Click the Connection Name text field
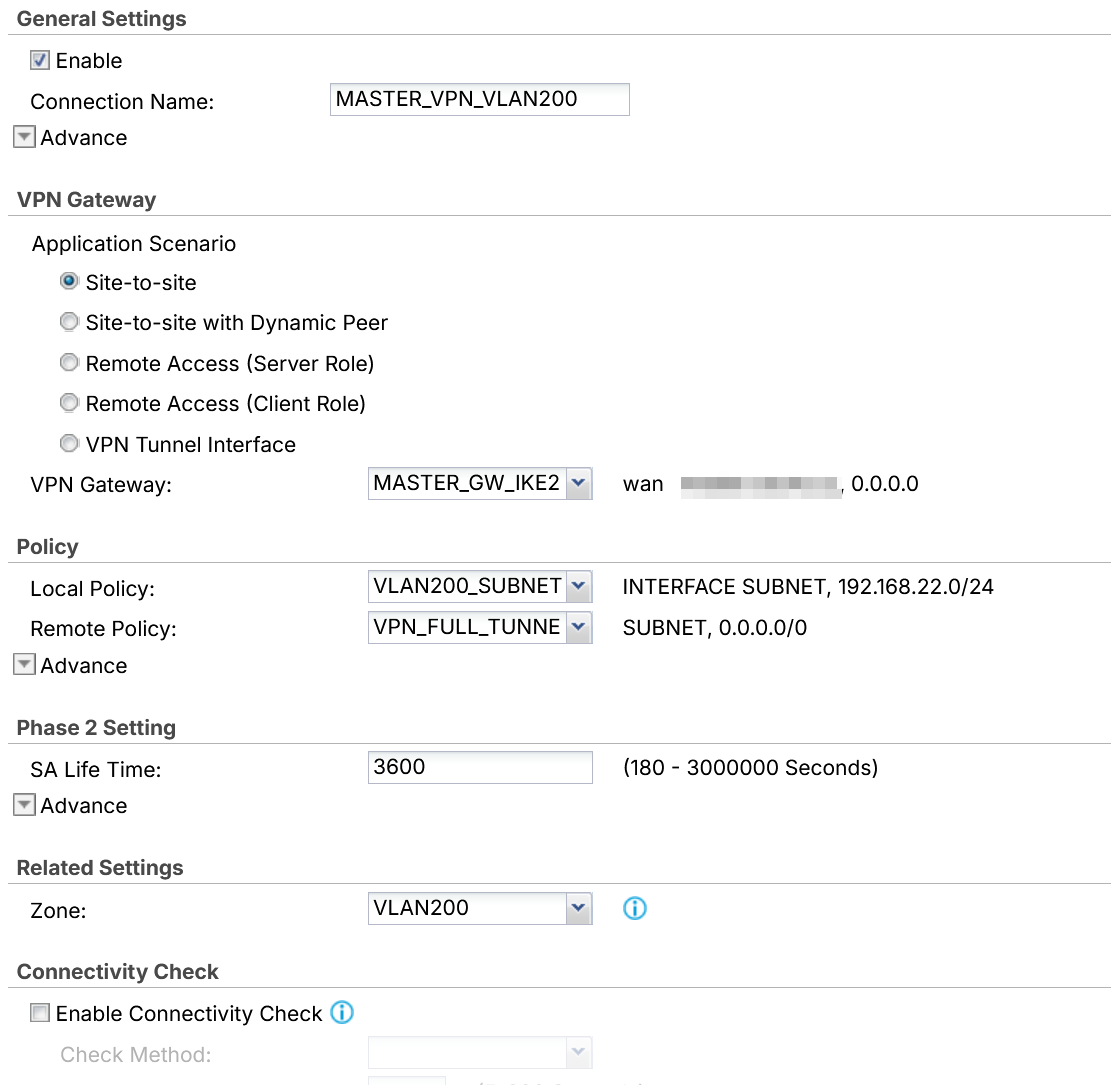The height and width of the screenshot is (1085, 1111). pyautogui.click(x=480, y=99)
